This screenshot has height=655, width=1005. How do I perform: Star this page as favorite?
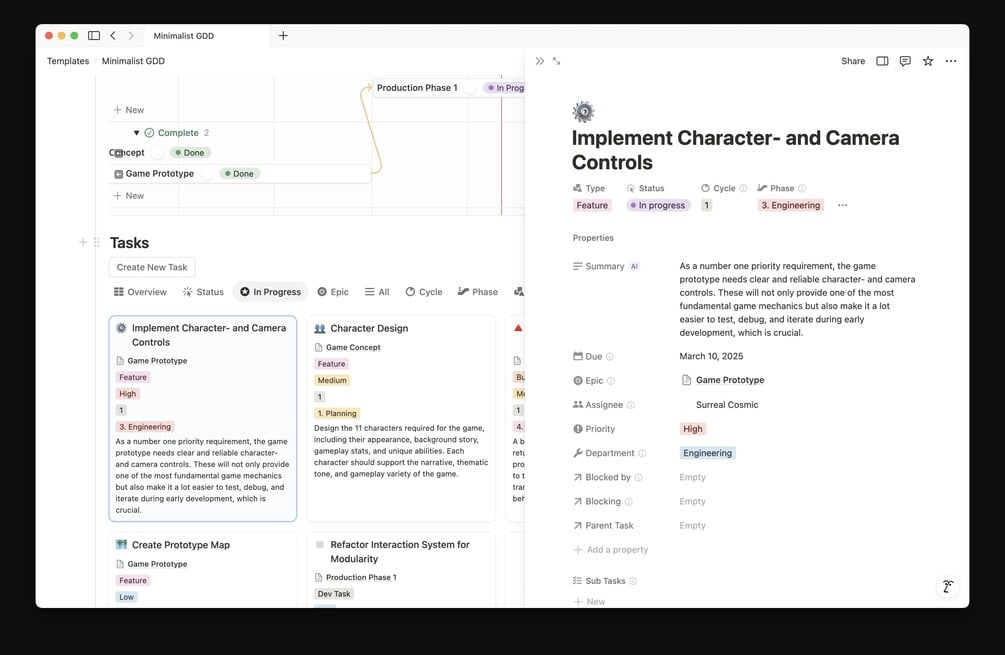928,61
